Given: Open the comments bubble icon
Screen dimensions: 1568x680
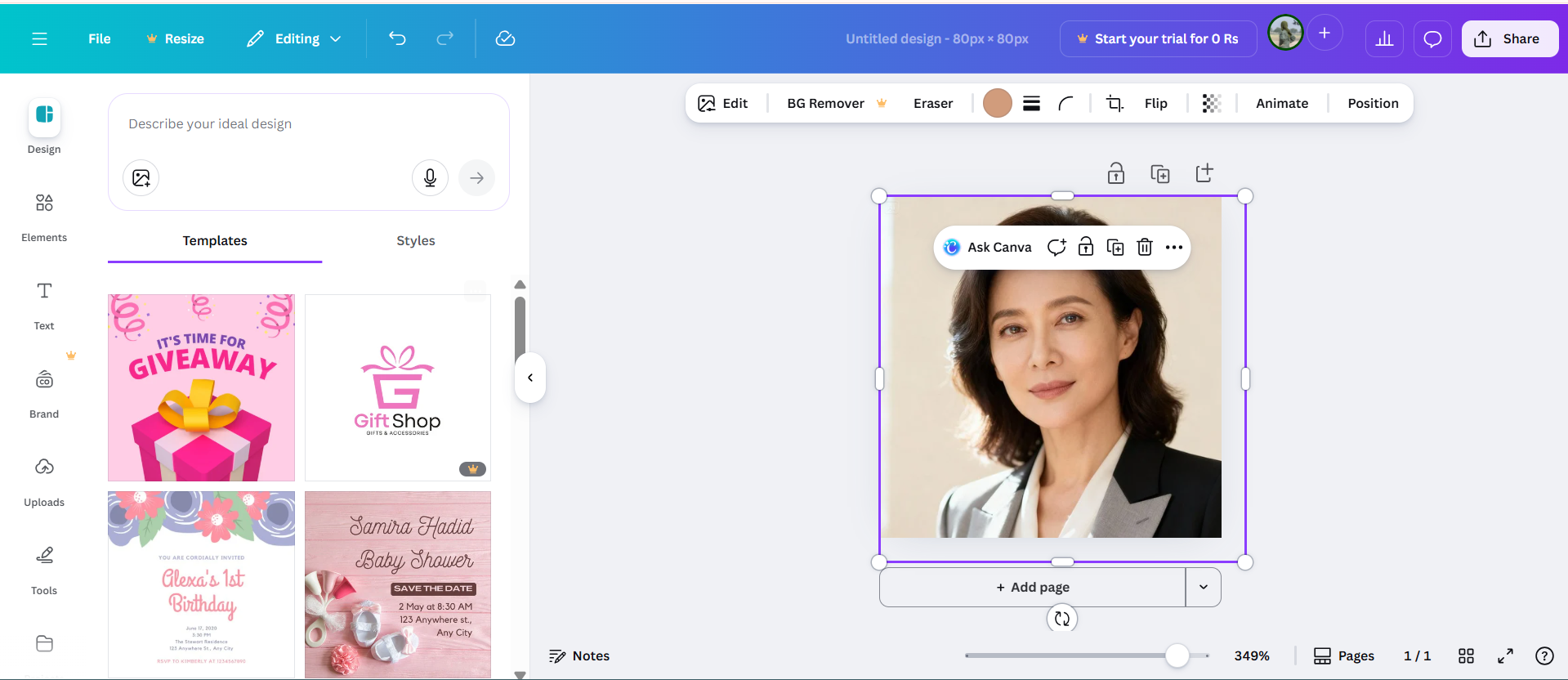Looking at the screenshot, I should [1432, 38].
